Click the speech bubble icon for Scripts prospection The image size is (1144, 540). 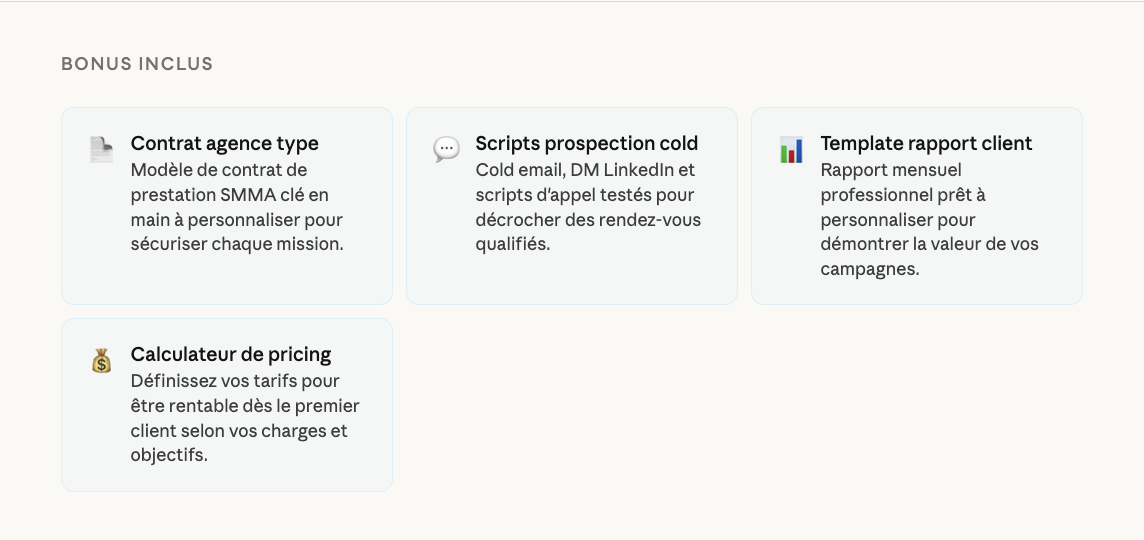tap(446, 150)
